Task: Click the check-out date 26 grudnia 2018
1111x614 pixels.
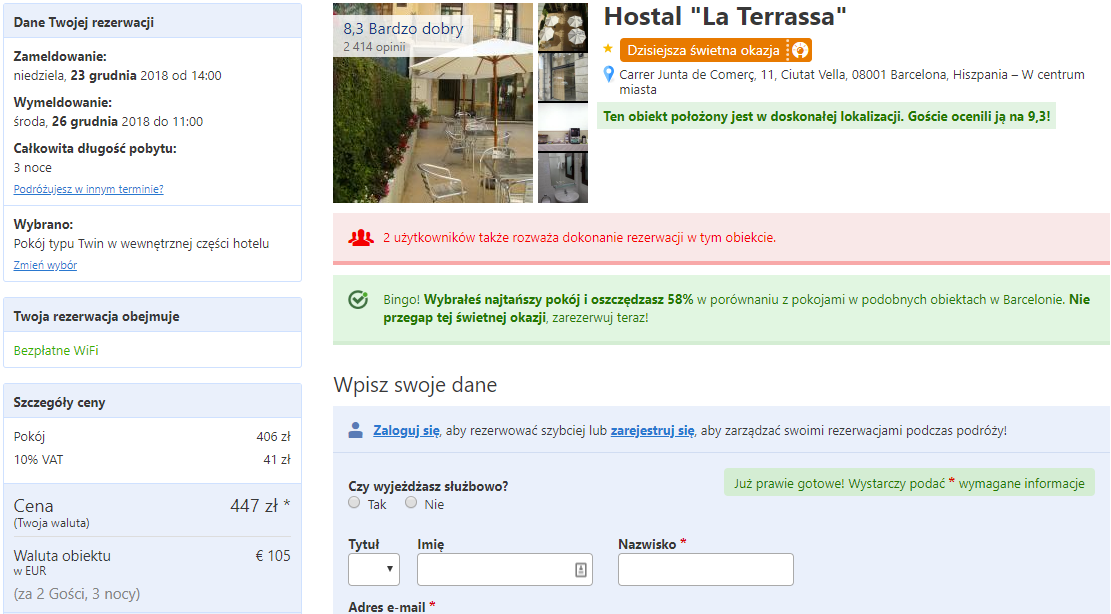Action: point(108,121)
